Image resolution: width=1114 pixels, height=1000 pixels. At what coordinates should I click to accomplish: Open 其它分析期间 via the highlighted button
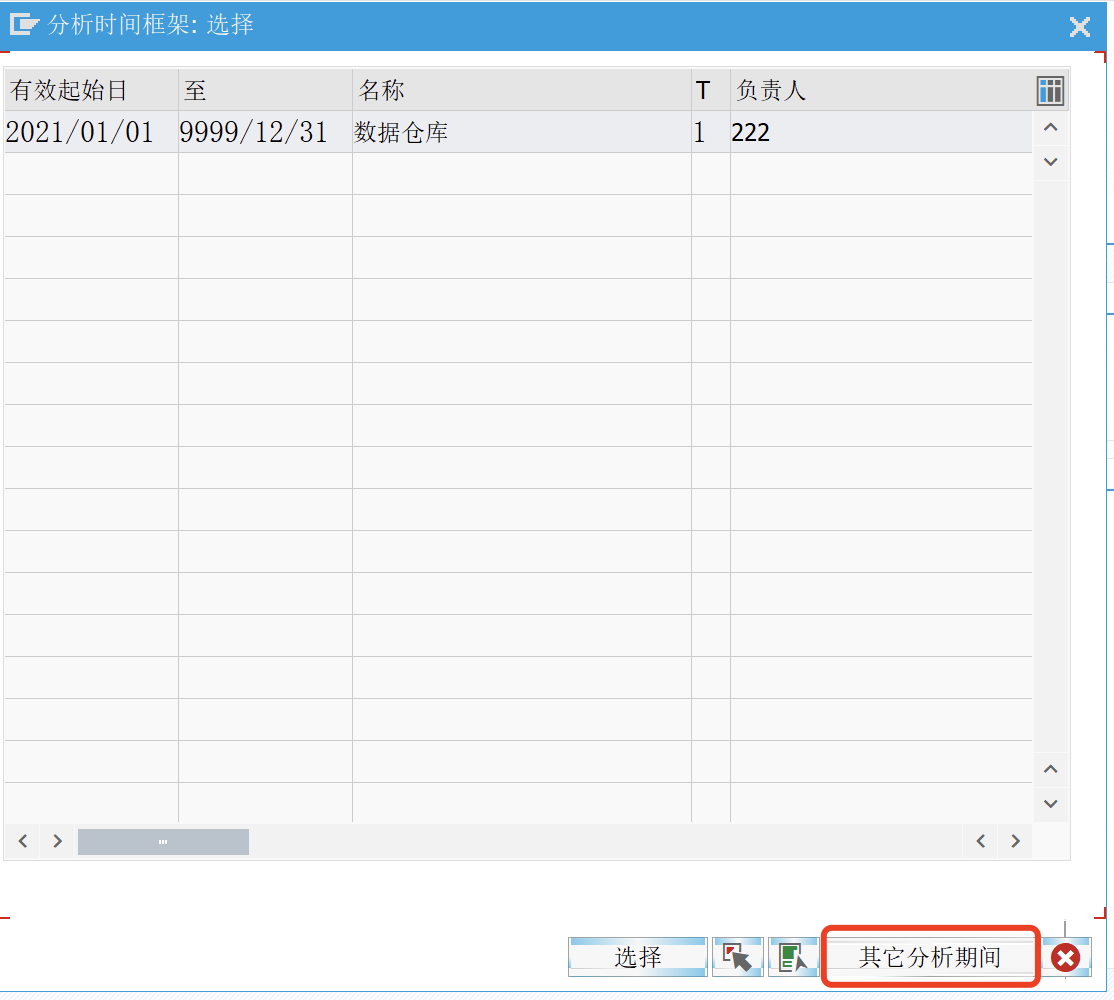pyautogui.click(x=929, y=956)
